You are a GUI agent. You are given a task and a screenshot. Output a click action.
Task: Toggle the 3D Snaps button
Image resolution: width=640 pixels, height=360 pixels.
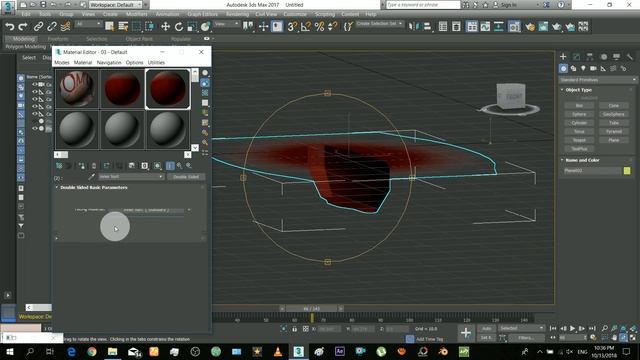(292, 27)
